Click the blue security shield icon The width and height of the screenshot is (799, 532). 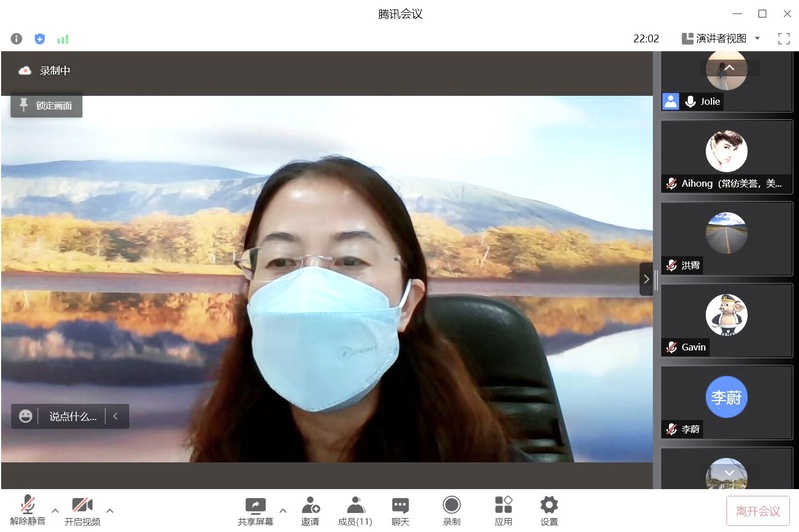coord(40,39)
